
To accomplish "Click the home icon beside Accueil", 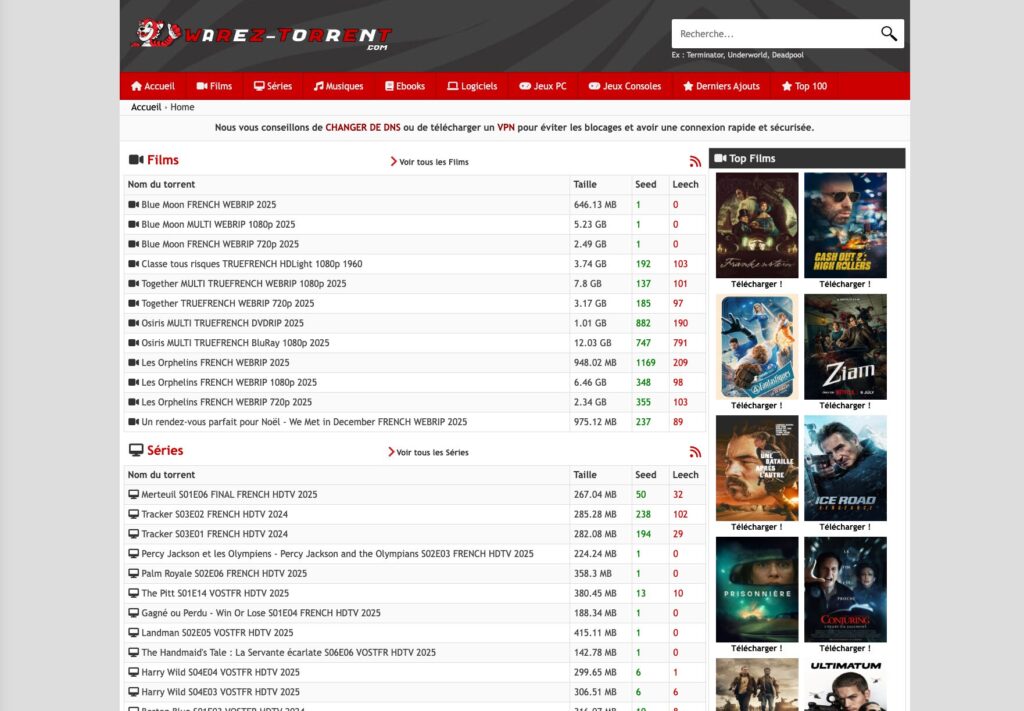I will coord(136,86).
